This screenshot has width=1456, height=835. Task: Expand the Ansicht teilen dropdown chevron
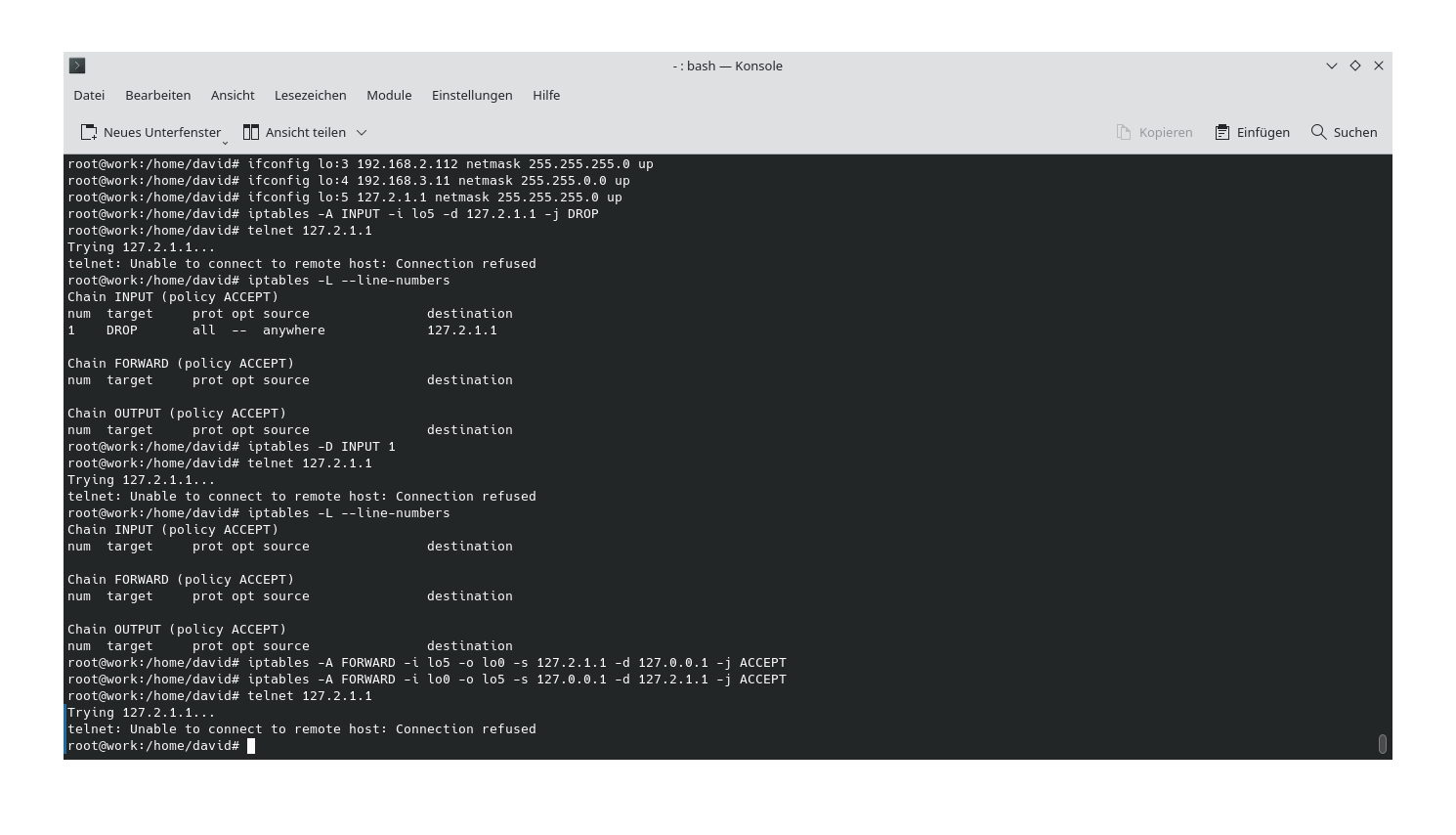pyautogui.click(x=361, y=132)
